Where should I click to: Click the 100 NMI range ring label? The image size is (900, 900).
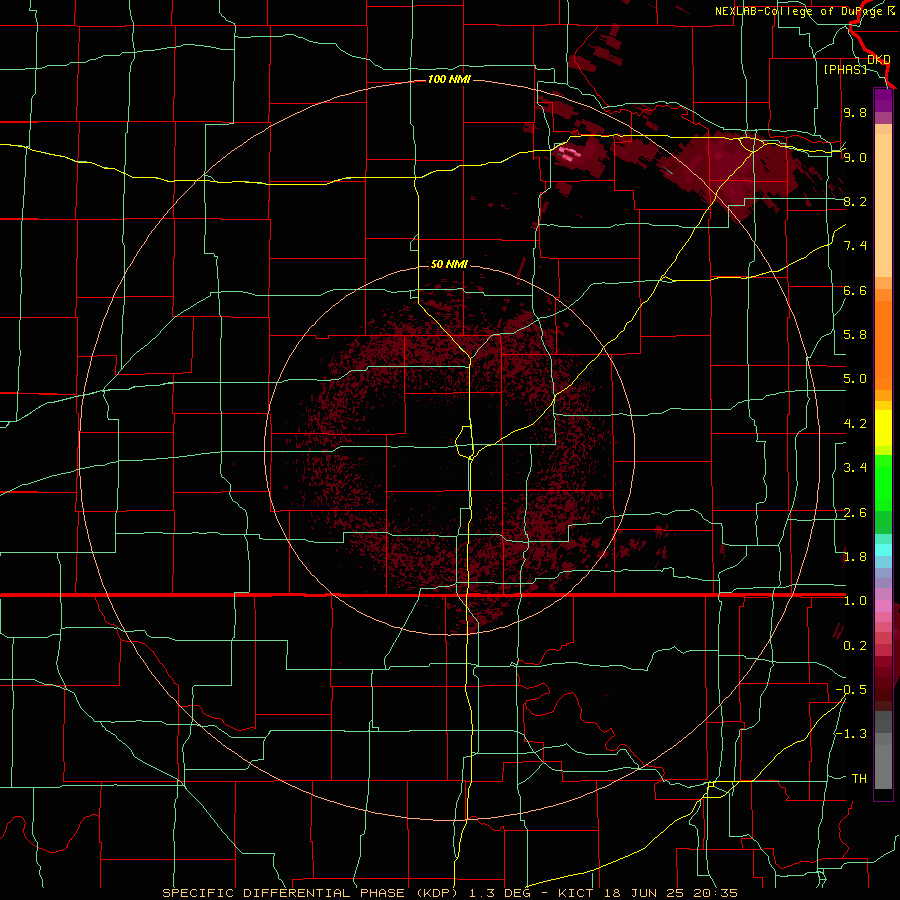coord(449,79)
